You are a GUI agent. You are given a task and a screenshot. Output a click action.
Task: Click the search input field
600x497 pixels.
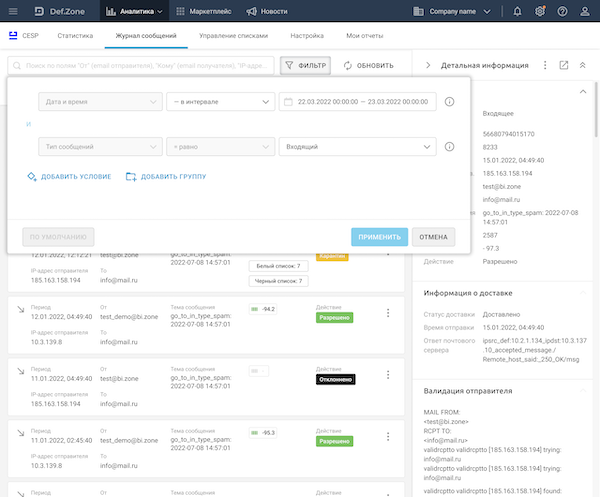click(x=141, y=65)
